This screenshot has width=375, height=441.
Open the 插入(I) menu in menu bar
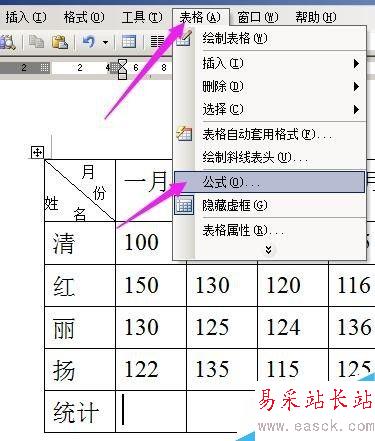(26, 17)
